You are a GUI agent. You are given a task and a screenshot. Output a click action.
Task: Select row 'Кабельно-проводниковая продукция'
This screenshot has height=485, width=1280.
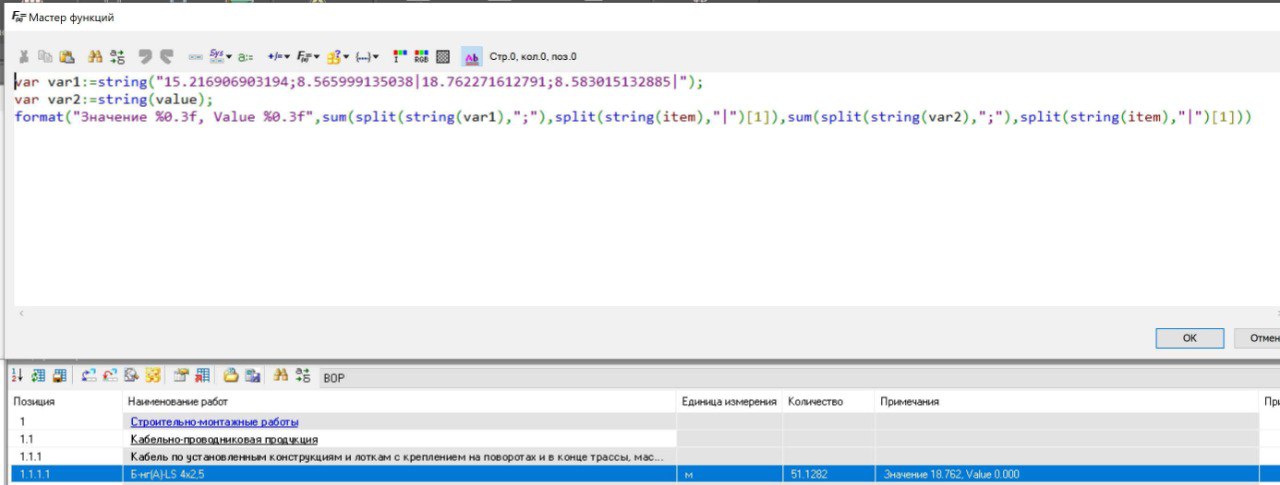[224, 439]
